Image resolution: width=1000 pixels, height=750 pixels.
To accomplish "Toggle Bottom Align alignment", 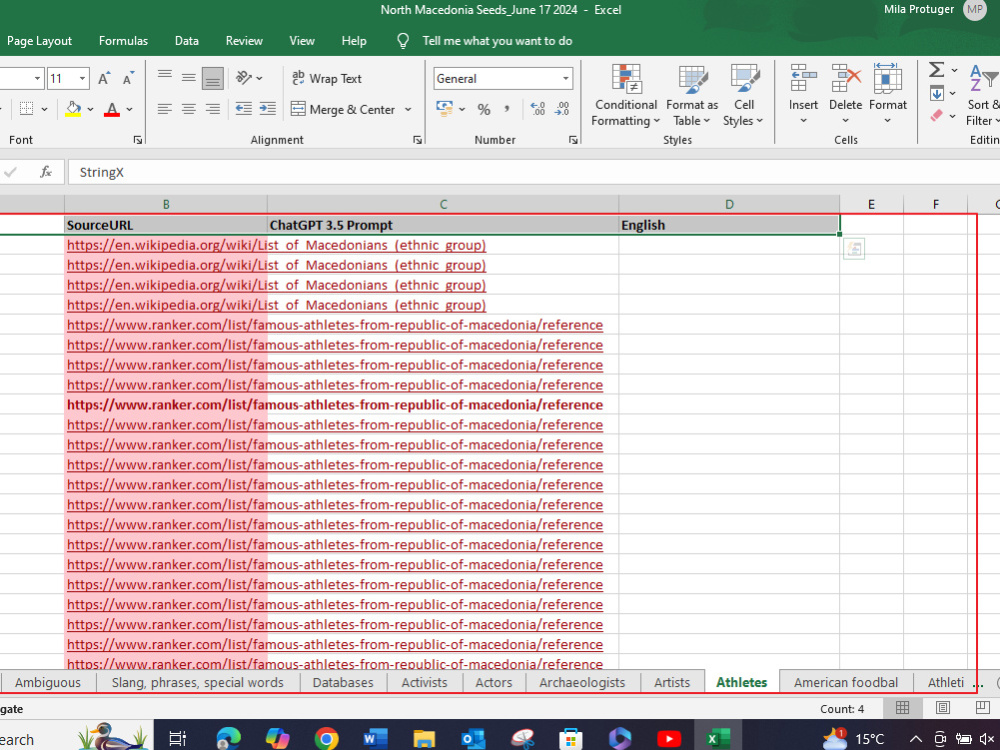I will [x=212, y=78].
